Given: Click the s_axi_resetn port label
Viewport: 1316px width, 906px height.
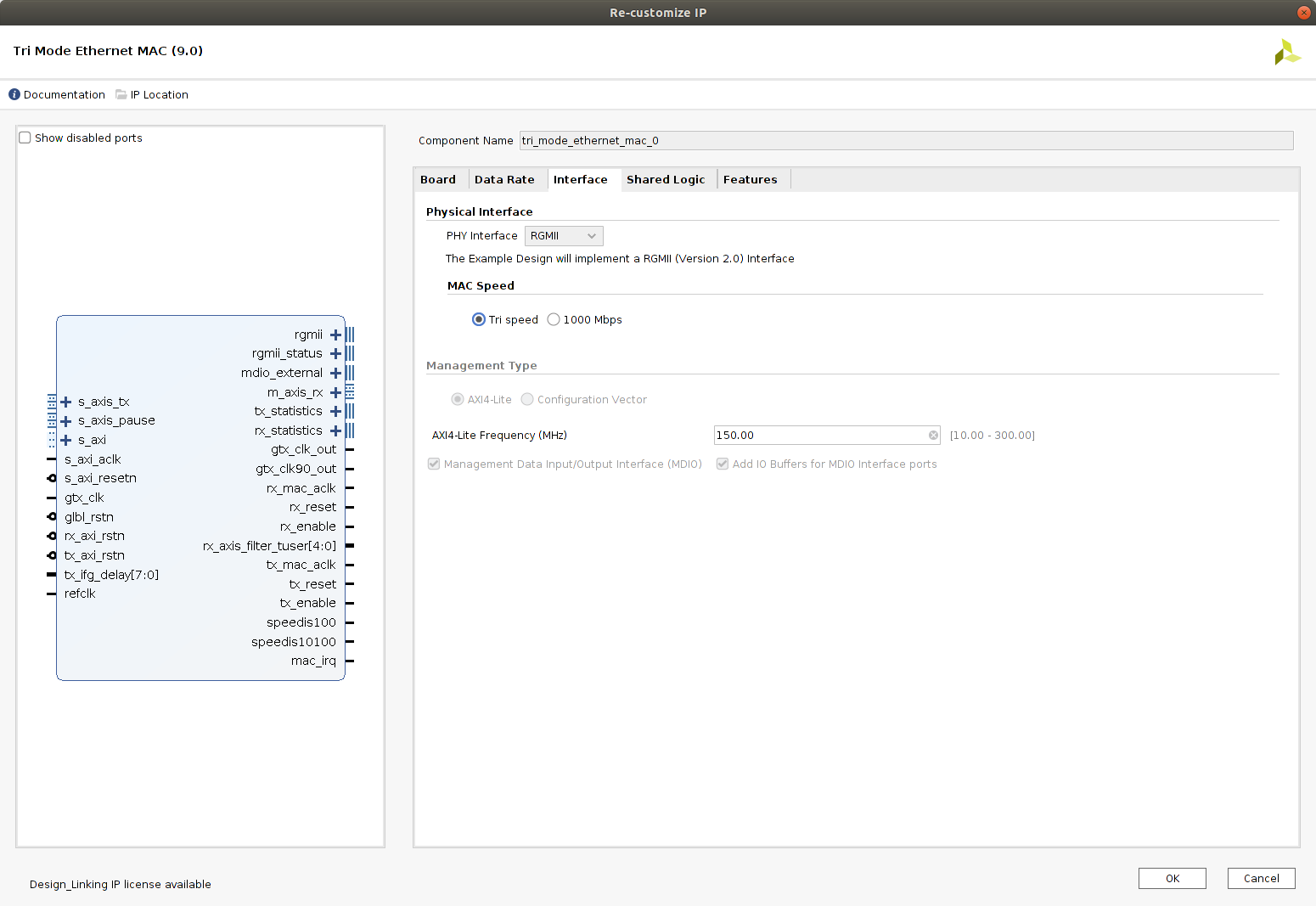Looking at the screenshot, I should pyautogui.click(x=100, y=479).
